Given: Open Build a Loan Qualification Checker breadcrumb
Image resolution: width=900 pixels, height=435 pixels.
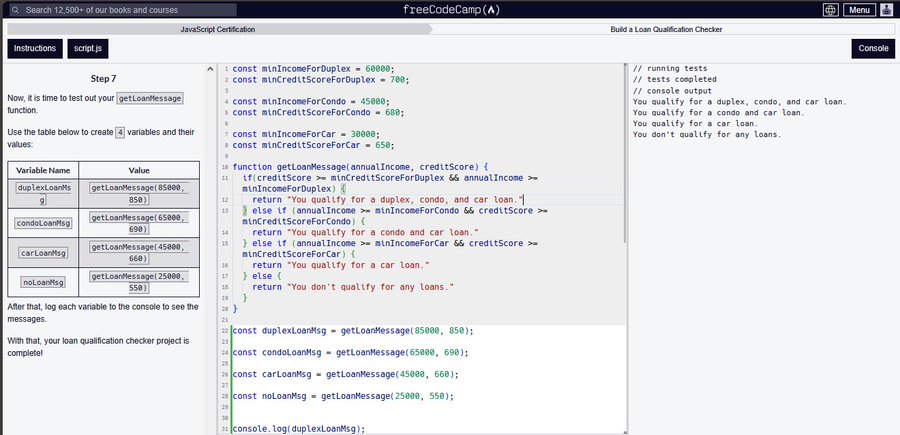Looking at the screenshot, I should 666,29.
